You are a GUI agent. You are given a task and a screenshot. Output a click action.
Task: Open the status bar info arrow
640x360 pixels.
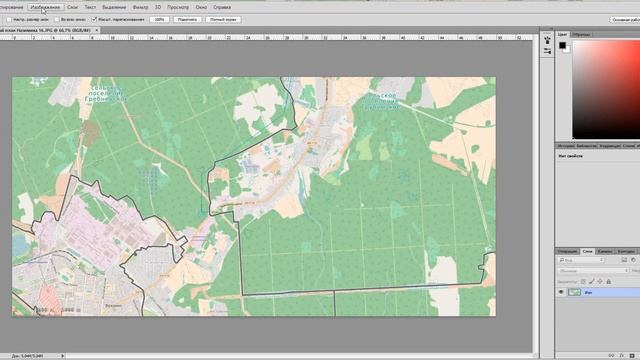tap(62, 356)
